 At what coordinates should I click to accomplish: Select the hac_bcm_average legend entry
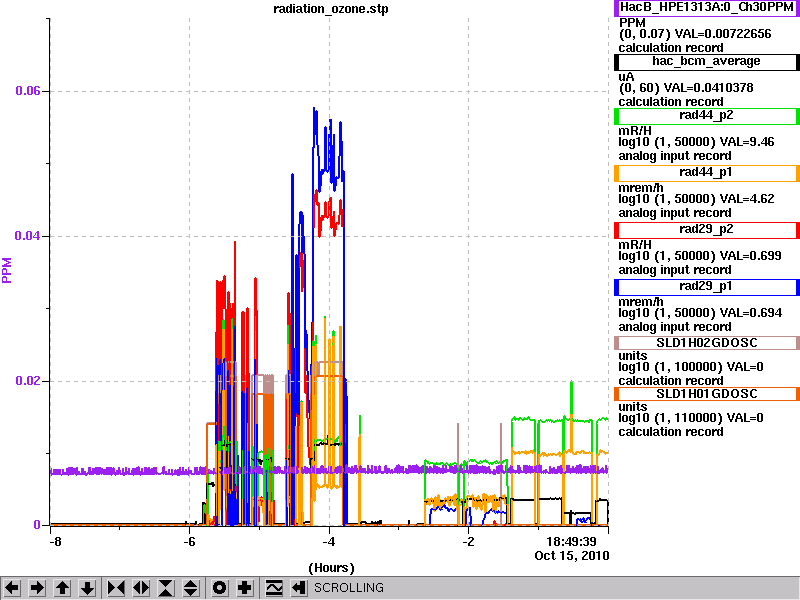(x=707, y=62)
